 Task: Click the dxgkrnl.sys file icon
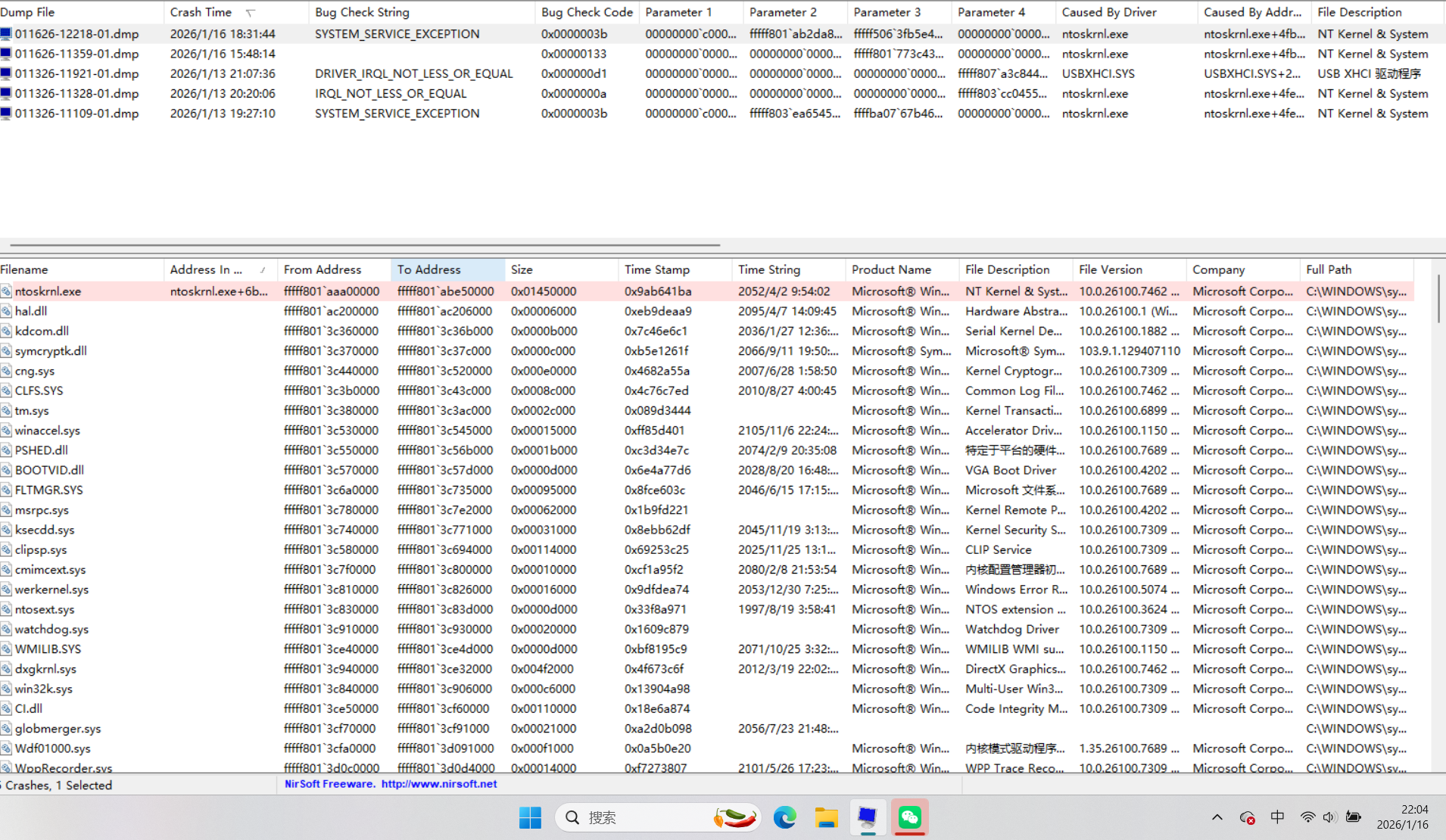[6, 669]
